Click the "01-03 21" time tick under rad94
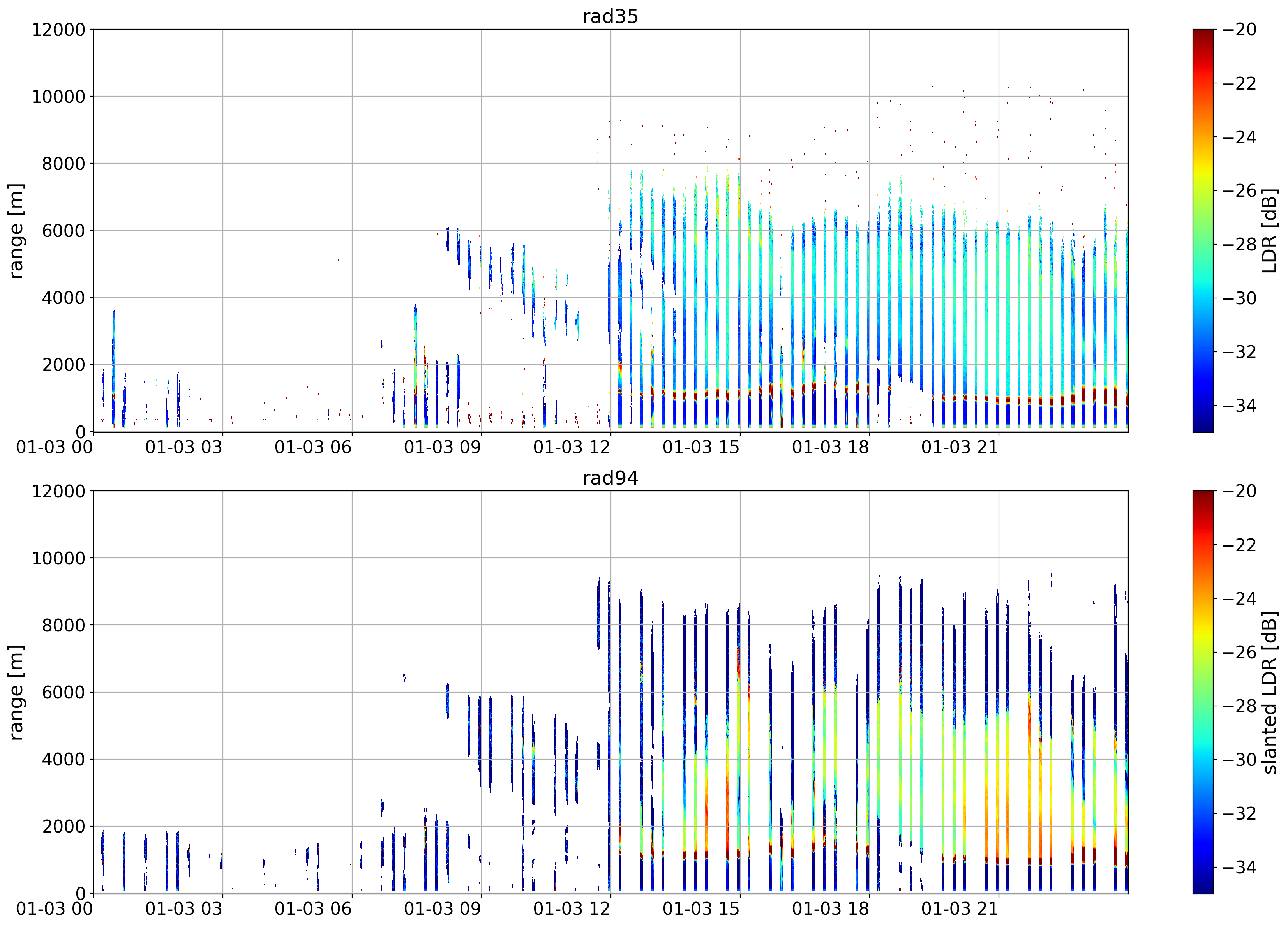This screenshot has width=1288, height=926. coord(960,909)
